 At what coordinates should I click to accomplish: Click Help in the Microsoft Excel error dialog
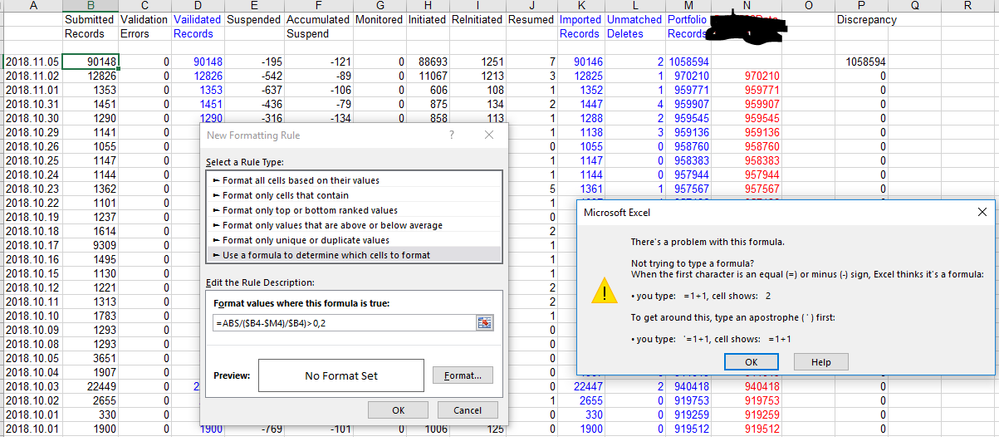(821, 362)
